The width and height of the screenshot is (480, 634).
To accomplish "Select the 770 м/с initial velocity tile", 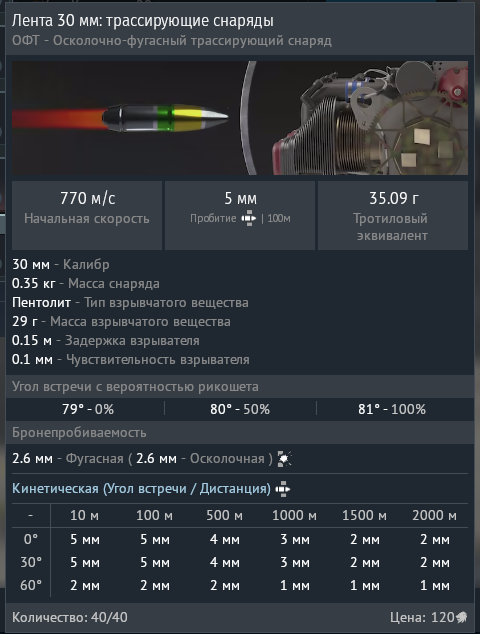I will pyautogui.click(x=87, y=215).
